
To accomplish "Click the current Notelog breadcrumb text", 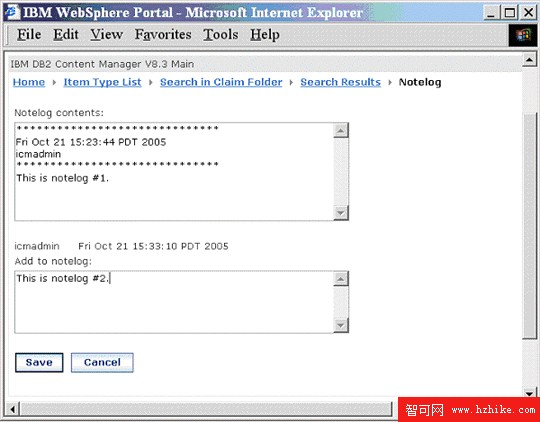I will tap(420, 82).
